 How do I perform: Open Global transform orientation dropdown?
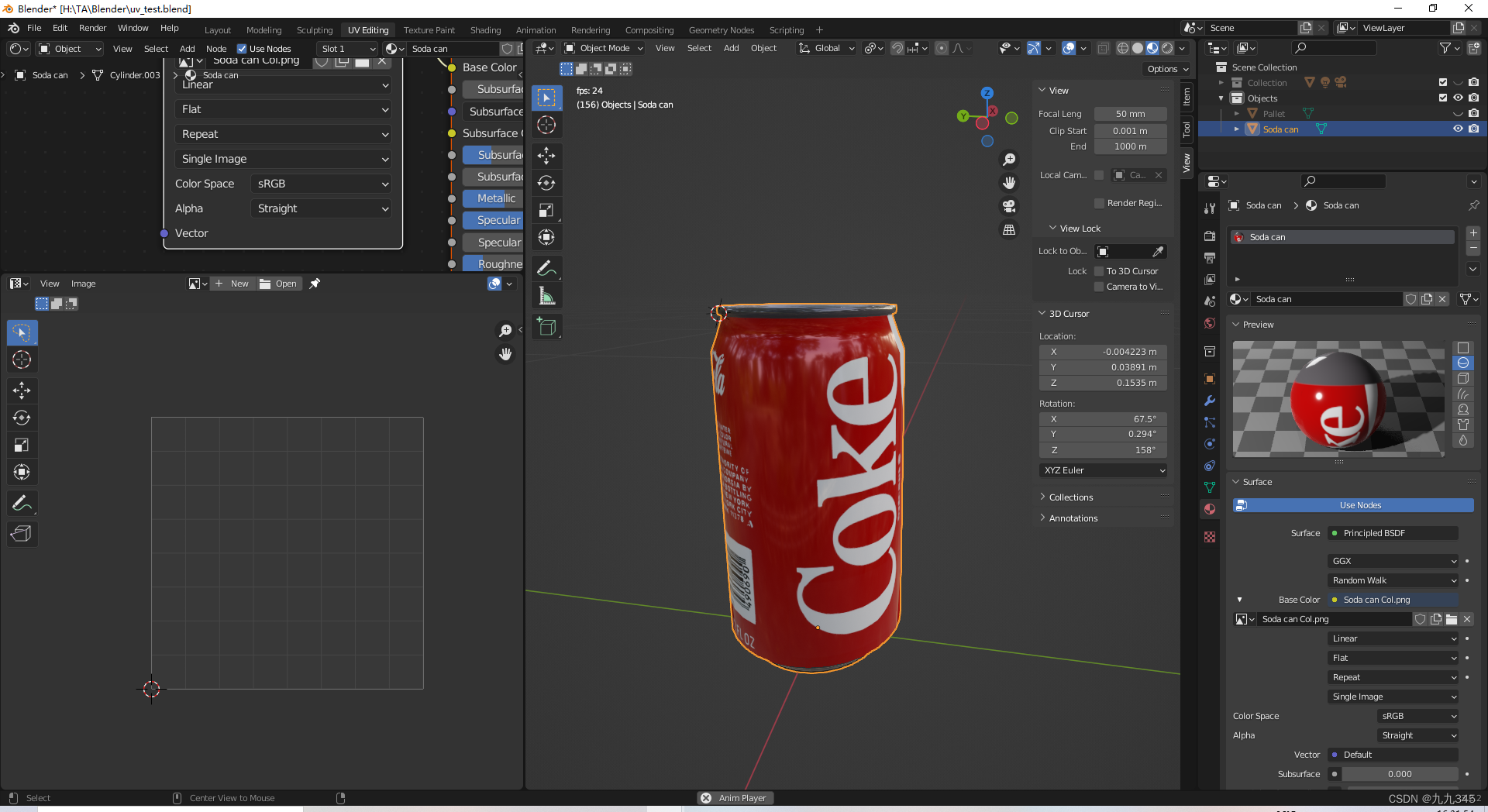coord(826,48)
